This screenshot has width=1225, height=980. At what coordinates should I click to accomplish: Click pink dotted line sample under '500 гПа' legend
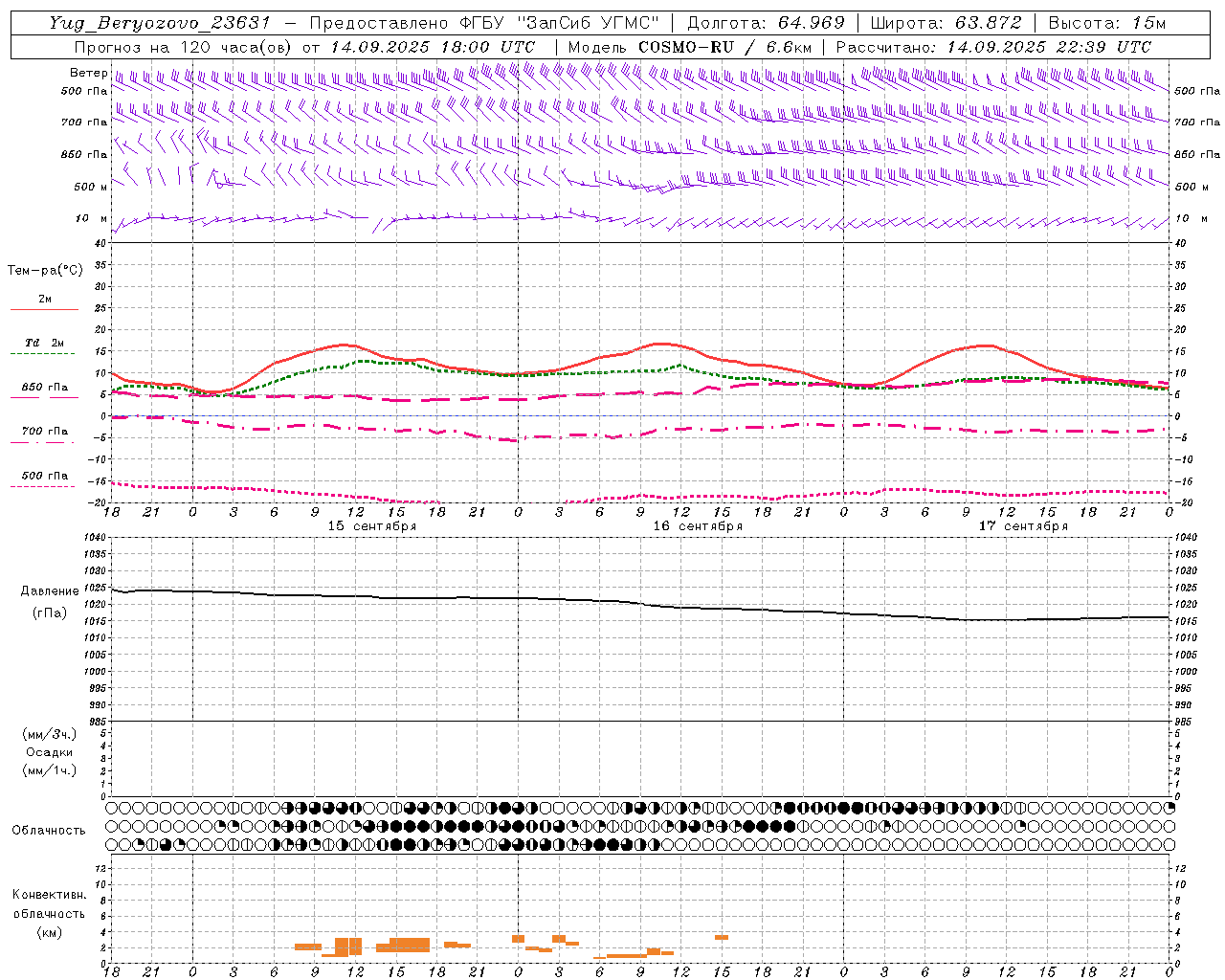(x=43, y=486)
